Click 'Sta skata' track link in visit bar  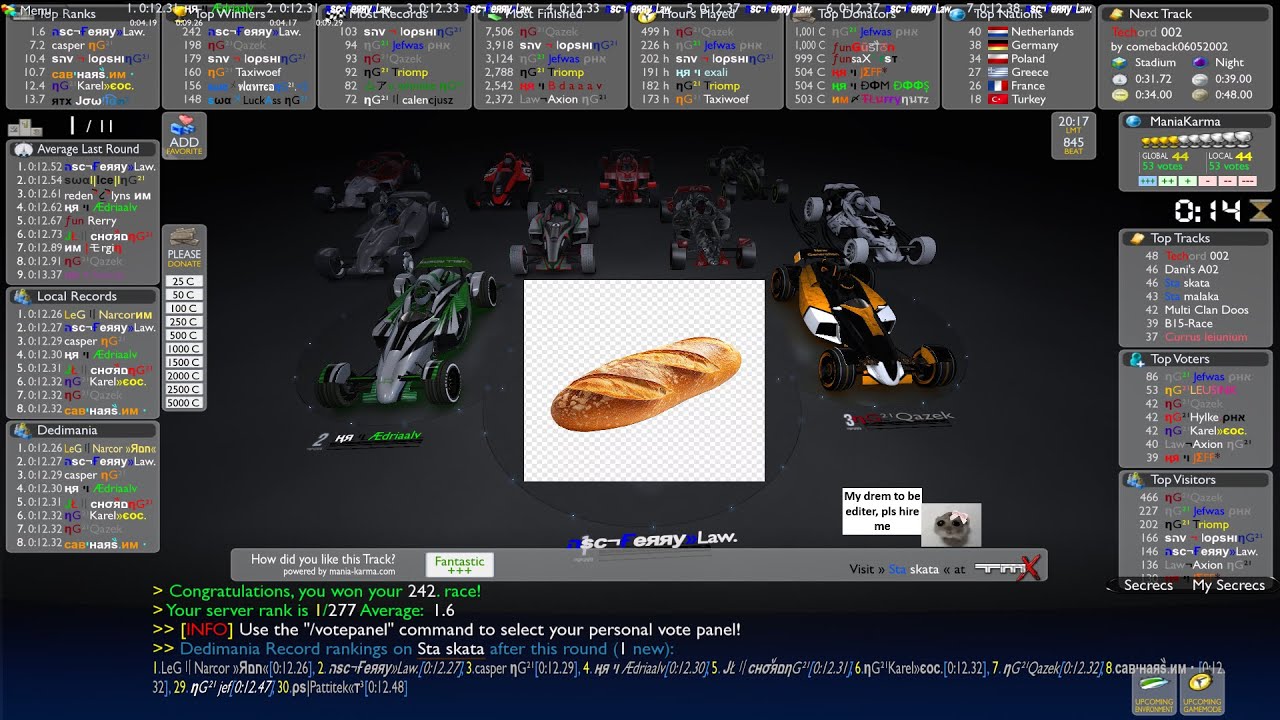pyautogui.click(x=914, y=569)
